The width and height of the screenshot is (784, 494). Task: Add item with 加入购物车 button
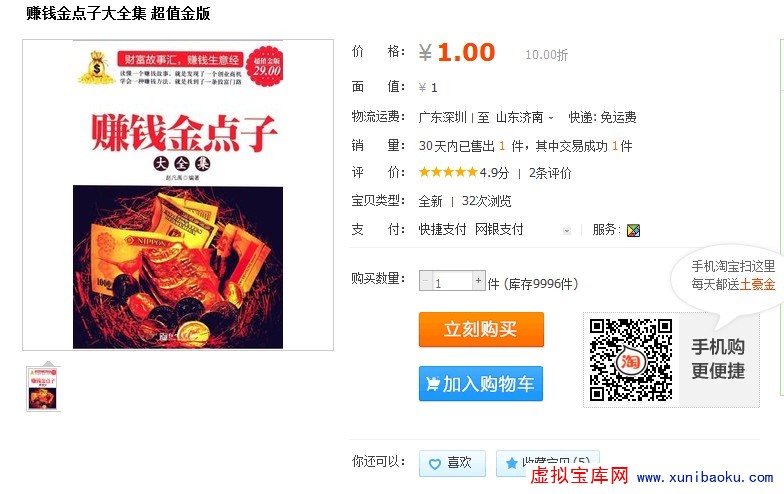pos(481,384)
